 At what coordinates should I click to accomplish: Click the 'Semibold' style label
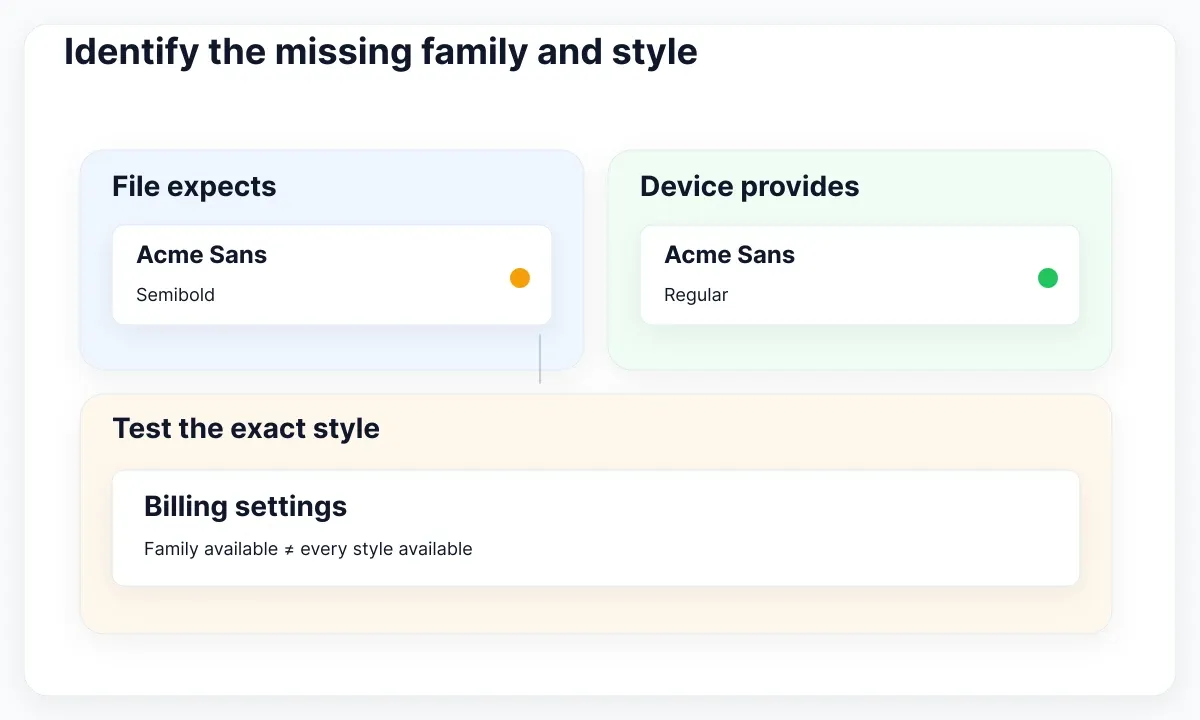(x=176, y=295)
